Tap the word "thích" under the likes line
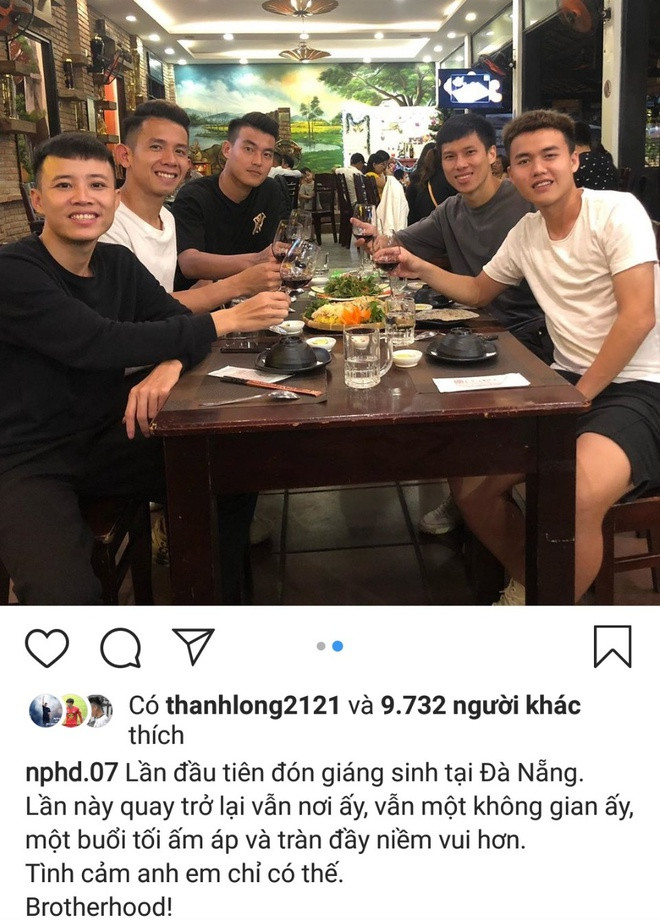Image resolution: width=660 pixels, height=920 pixels. pos(156,735)
